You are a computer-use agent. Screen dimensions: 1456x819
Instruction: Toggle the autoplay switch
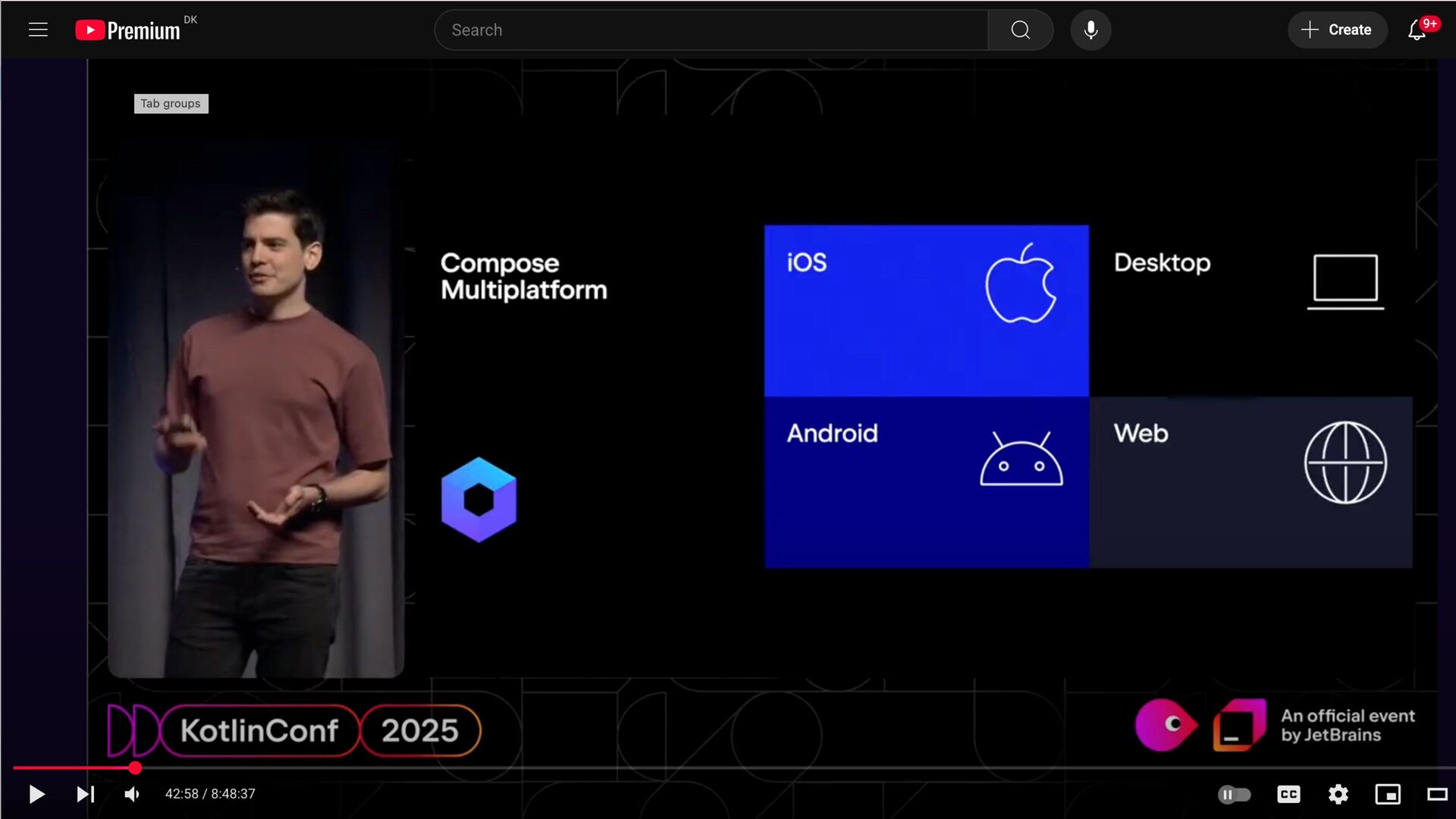(1234, 794)
